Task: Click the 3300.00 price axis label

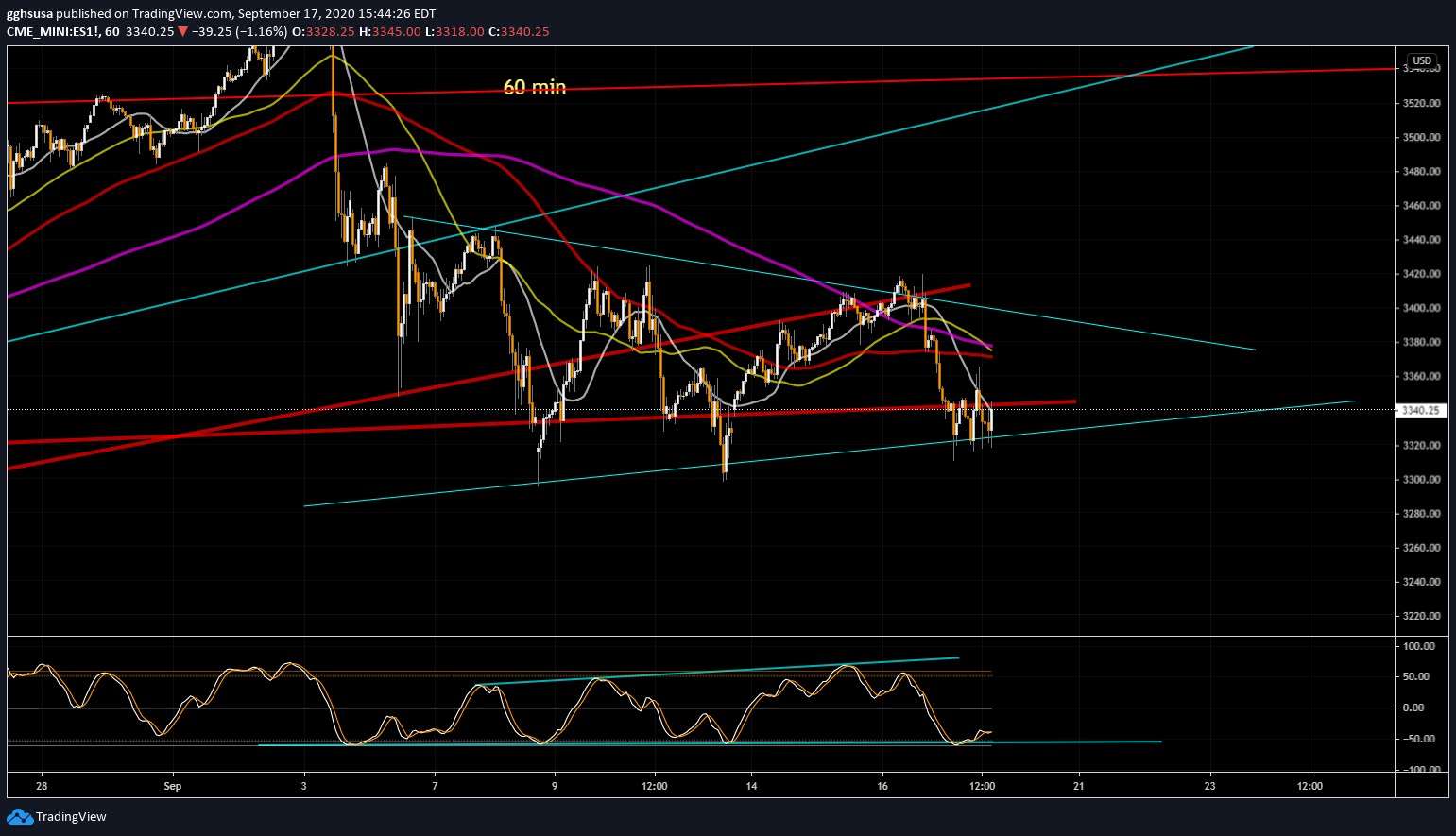Action: point(1421,479)
